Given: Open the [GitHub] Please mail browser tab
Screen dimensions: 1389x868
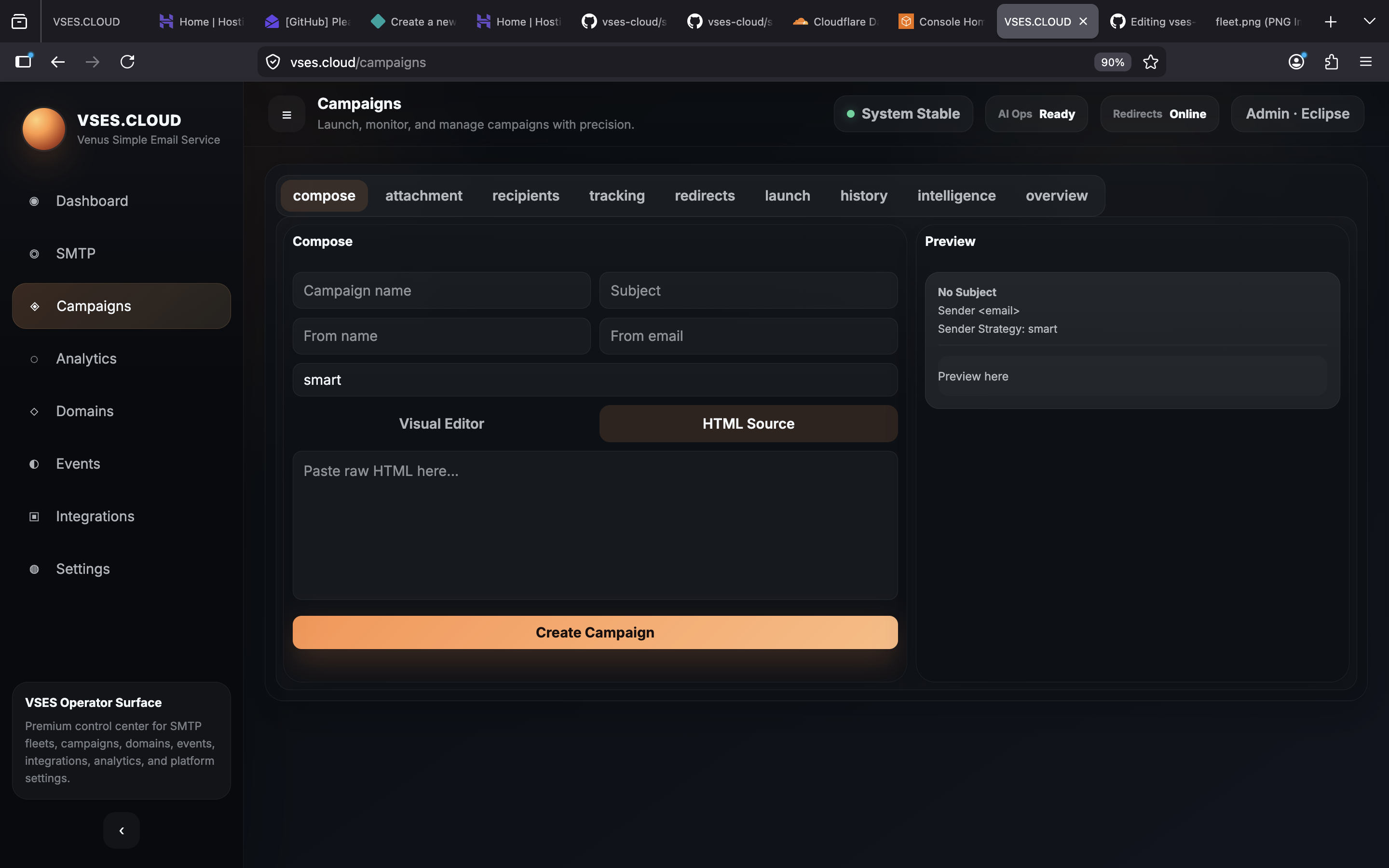Looking at the screenshot, I should 308,22.
